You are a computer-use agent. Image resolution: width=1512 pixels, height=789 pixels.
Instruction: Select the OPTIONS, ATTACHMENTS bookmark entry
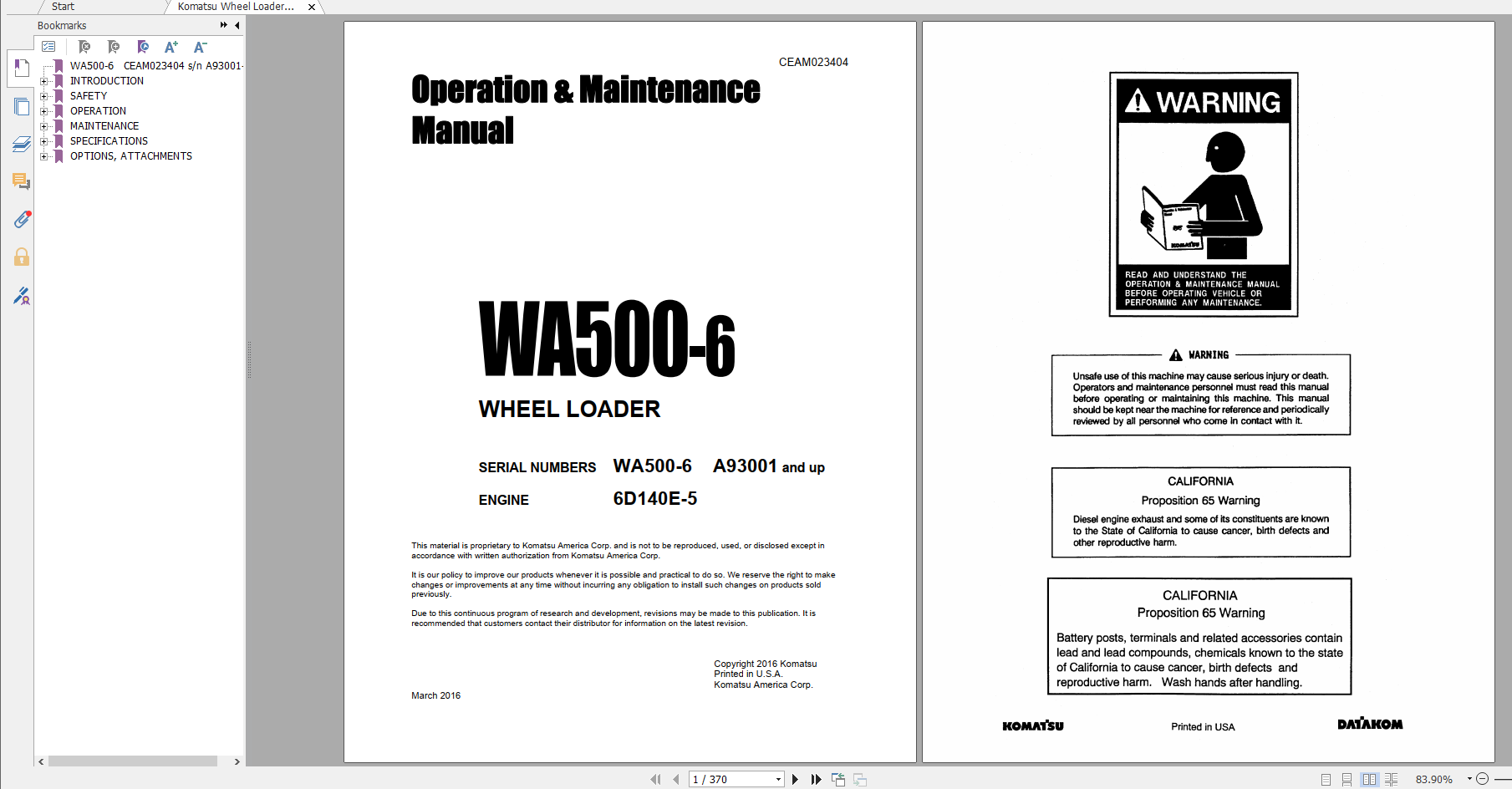tap(131, 156)
